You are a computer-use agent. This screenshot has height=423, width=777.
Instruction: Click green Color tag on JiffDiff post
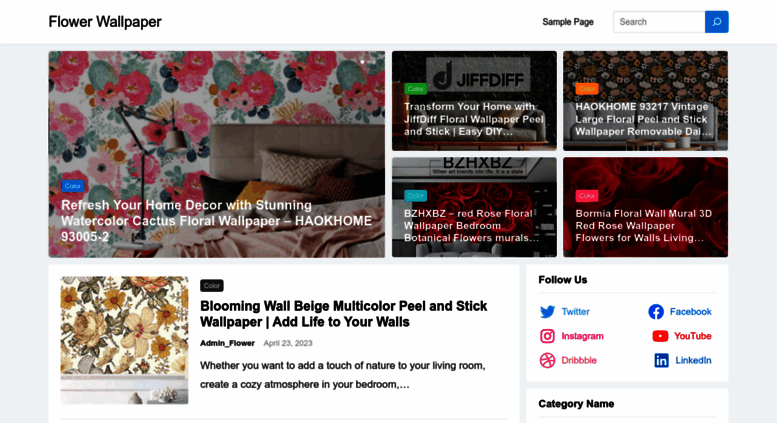[415, 89]
